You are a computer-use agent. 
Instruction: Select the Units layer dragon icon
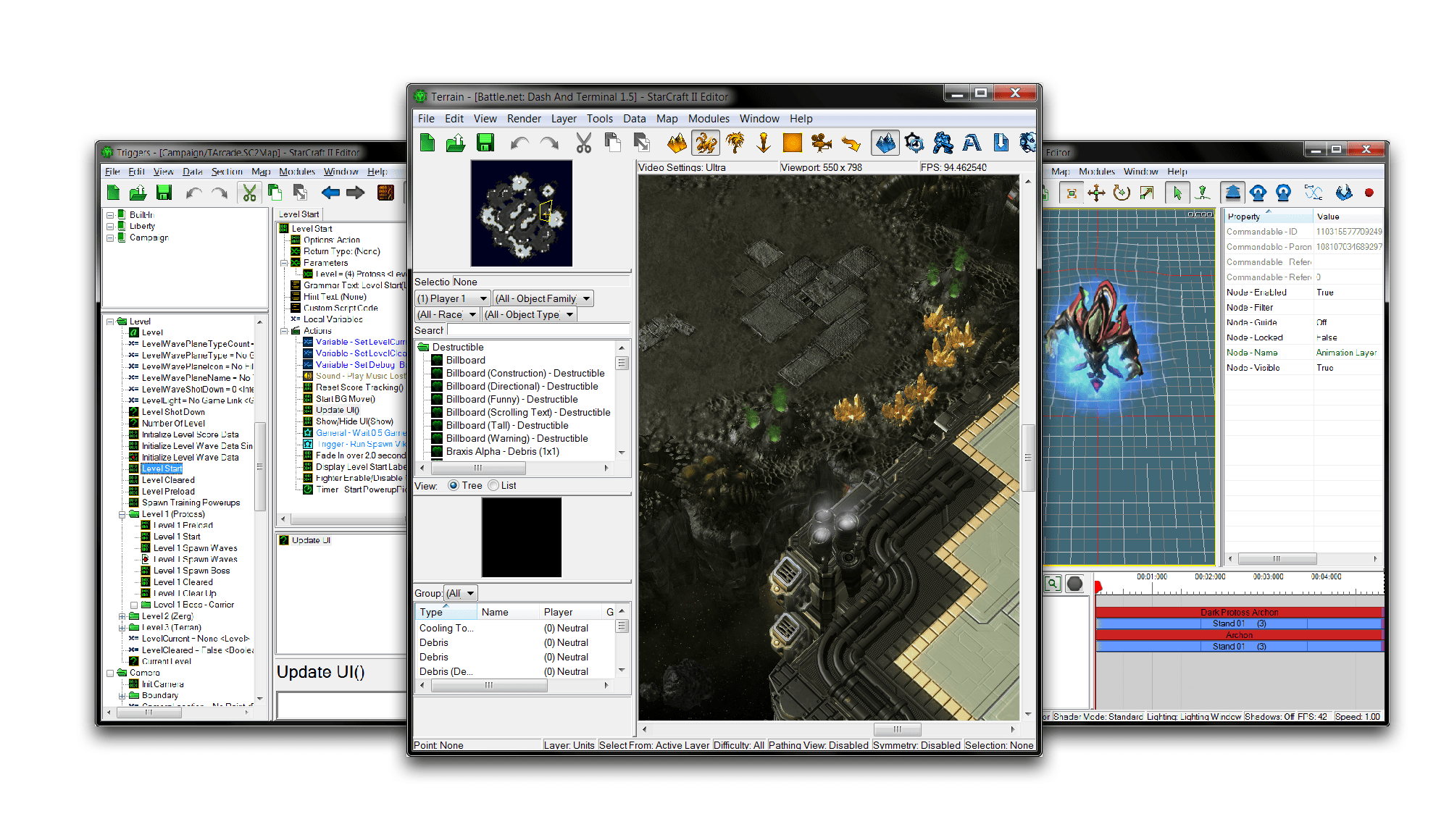(x=705, y=143)
